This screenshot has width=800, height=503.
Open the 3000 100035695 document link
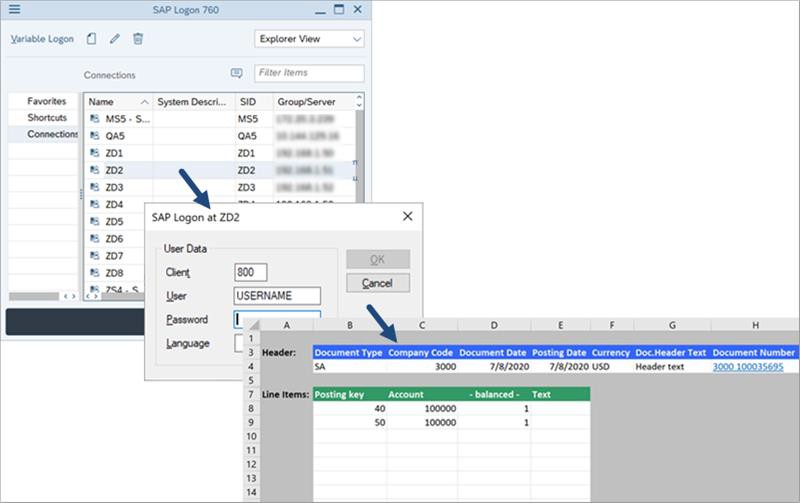tap(748, 367)
